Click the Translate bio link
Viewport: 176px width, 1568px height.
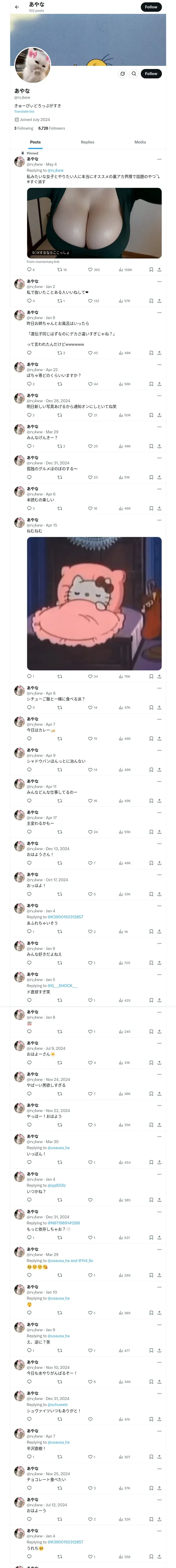tap(24, 111)
